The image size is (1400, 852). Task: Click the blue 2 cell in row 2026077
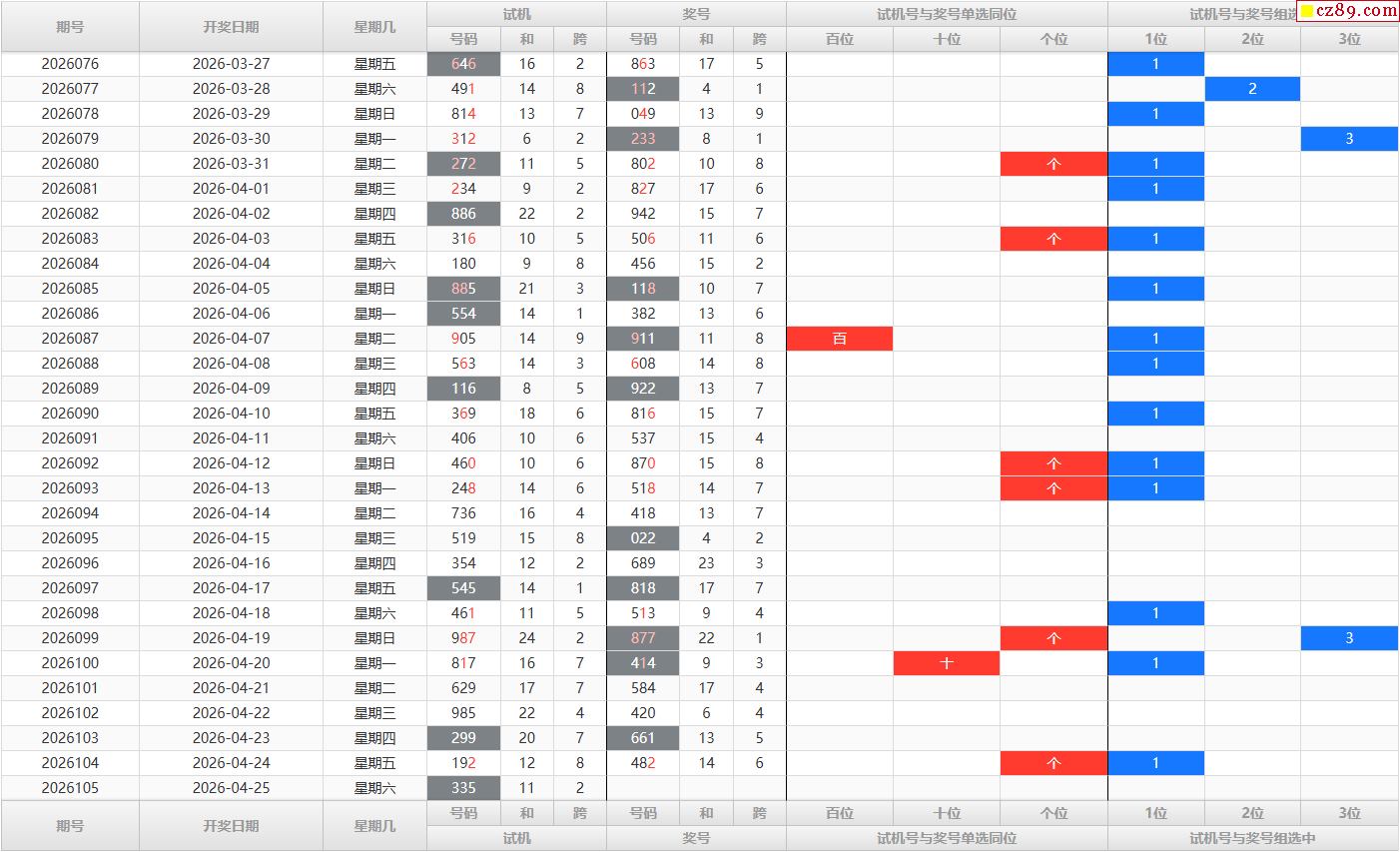[1252, 89]
